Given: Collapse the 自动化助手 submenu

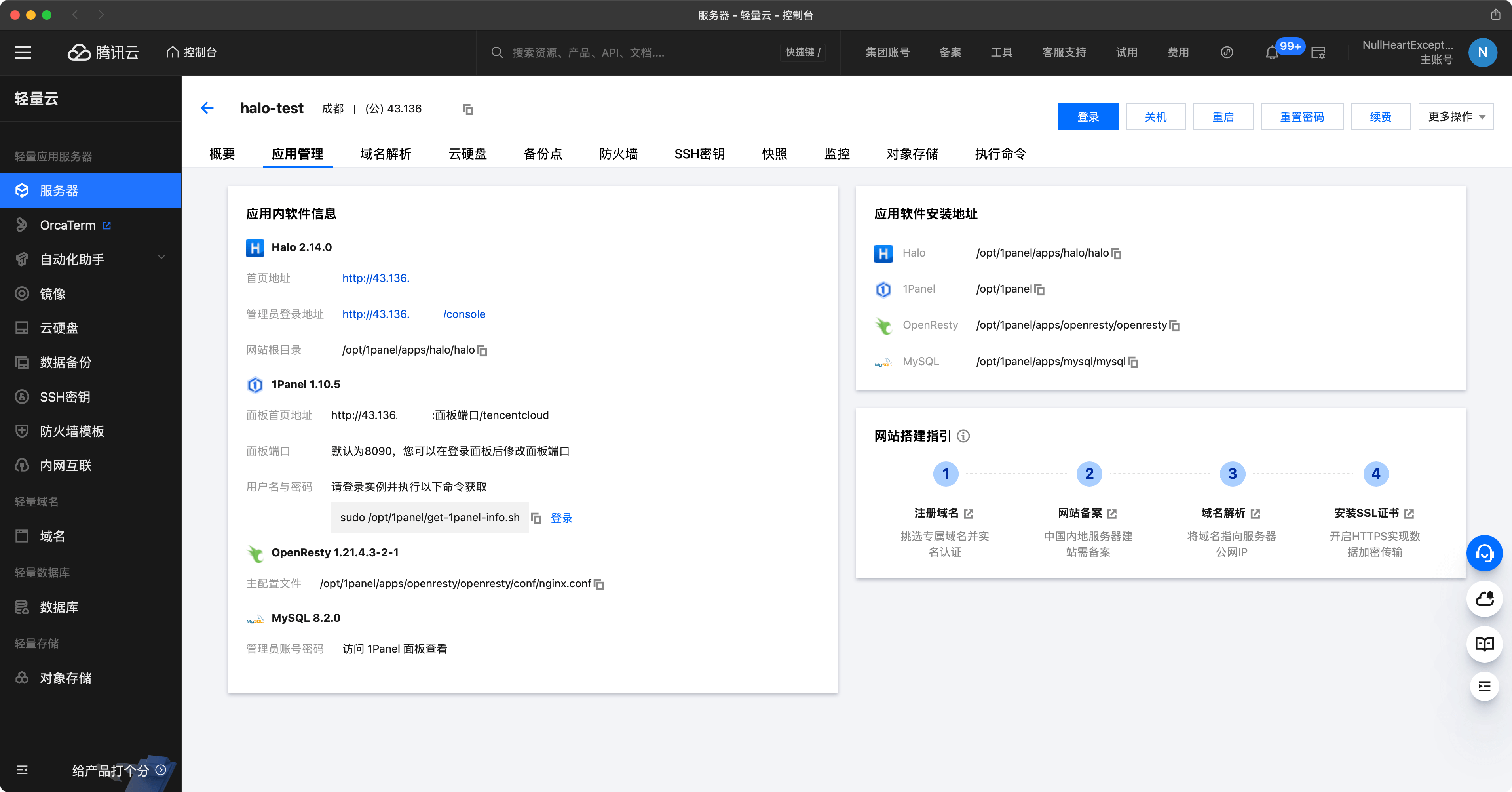Looking at the screenshot, I should point(161,257).
